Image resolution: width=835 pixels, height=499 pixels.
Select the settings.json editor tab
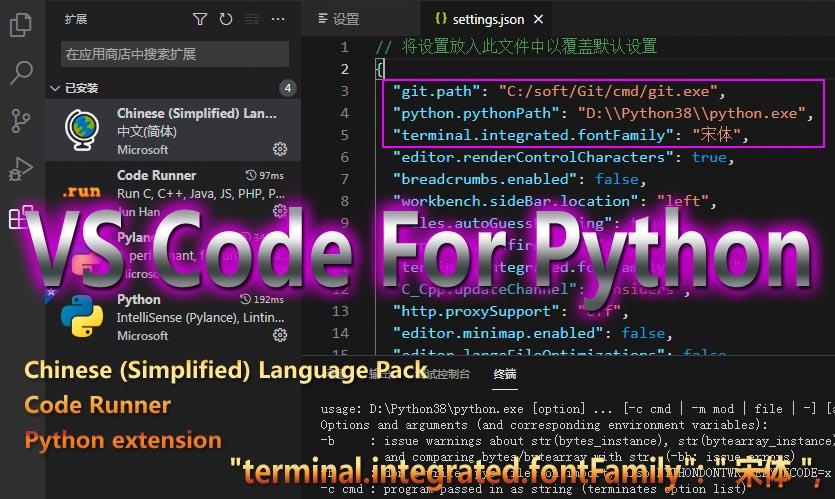point(488,20)
